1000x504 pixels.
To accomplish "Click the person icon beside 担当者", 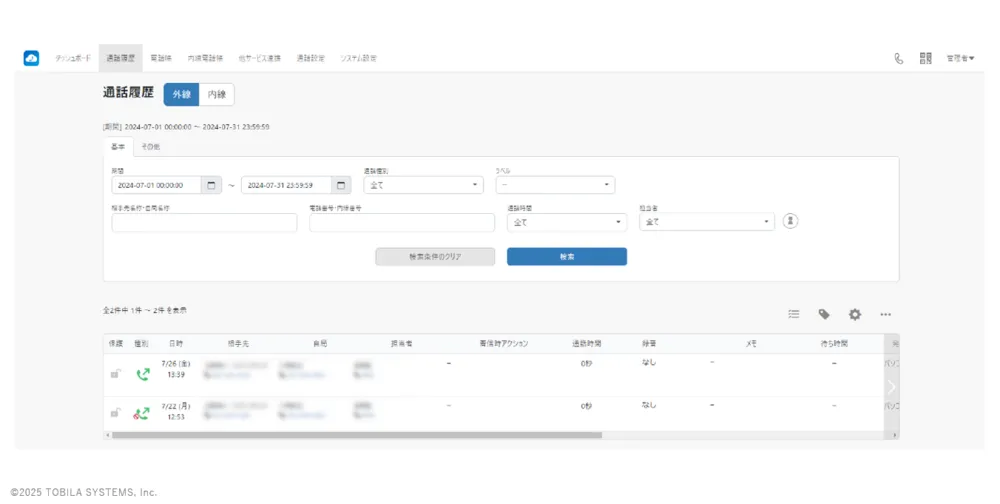I will pos(790,221).
